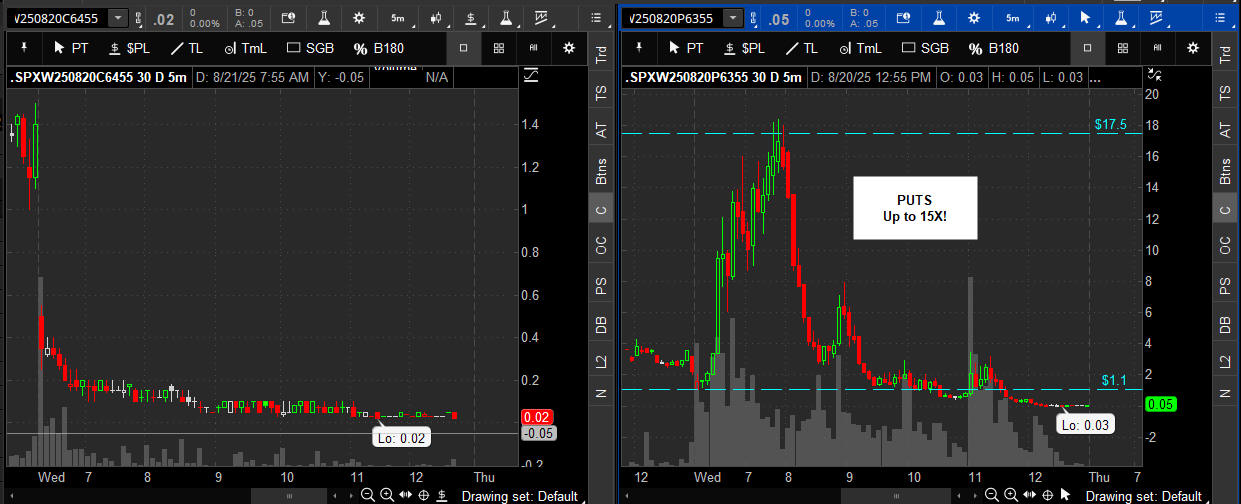The height and width of the screenshot is (504, 1241).
Task: Open Drawing set Default menu on left chart
Action: pos(520,496)
